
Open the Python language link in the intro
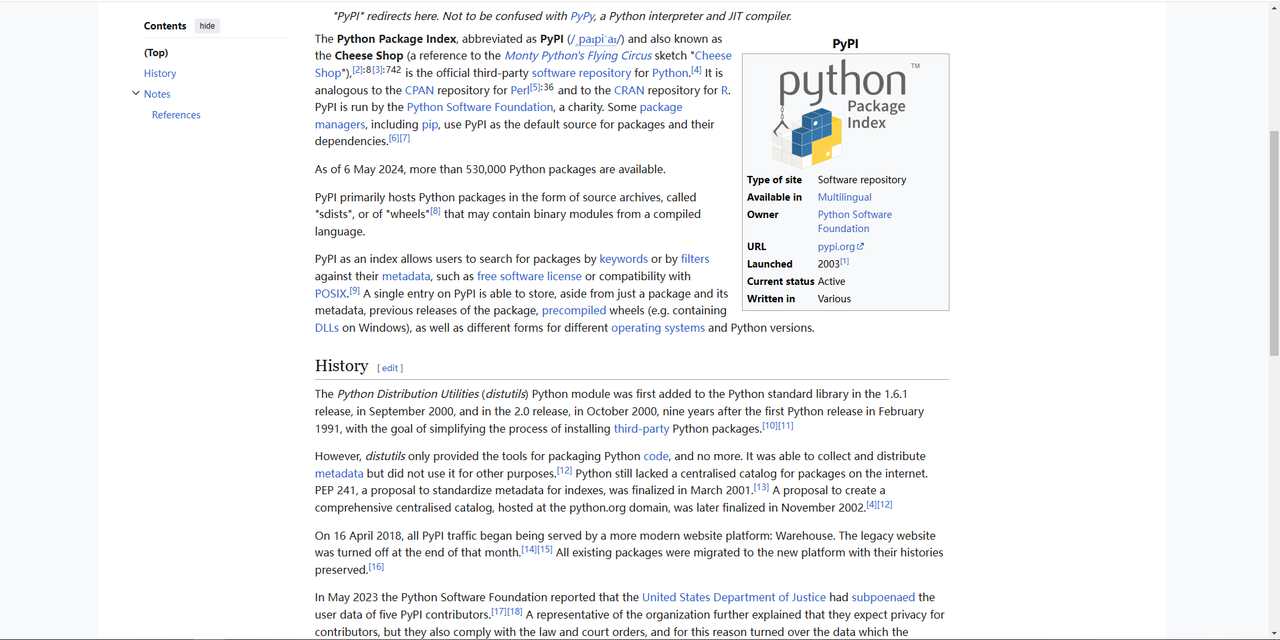coord(670,73)
